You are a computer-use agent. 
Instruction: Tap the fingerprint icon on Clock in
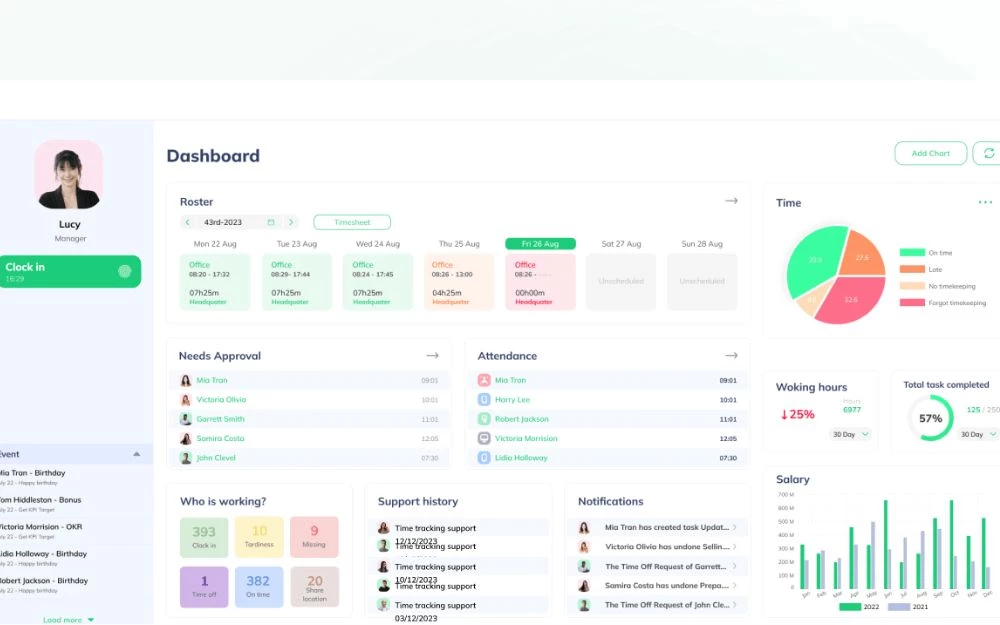pyautogui.click(x=125, y=270)
